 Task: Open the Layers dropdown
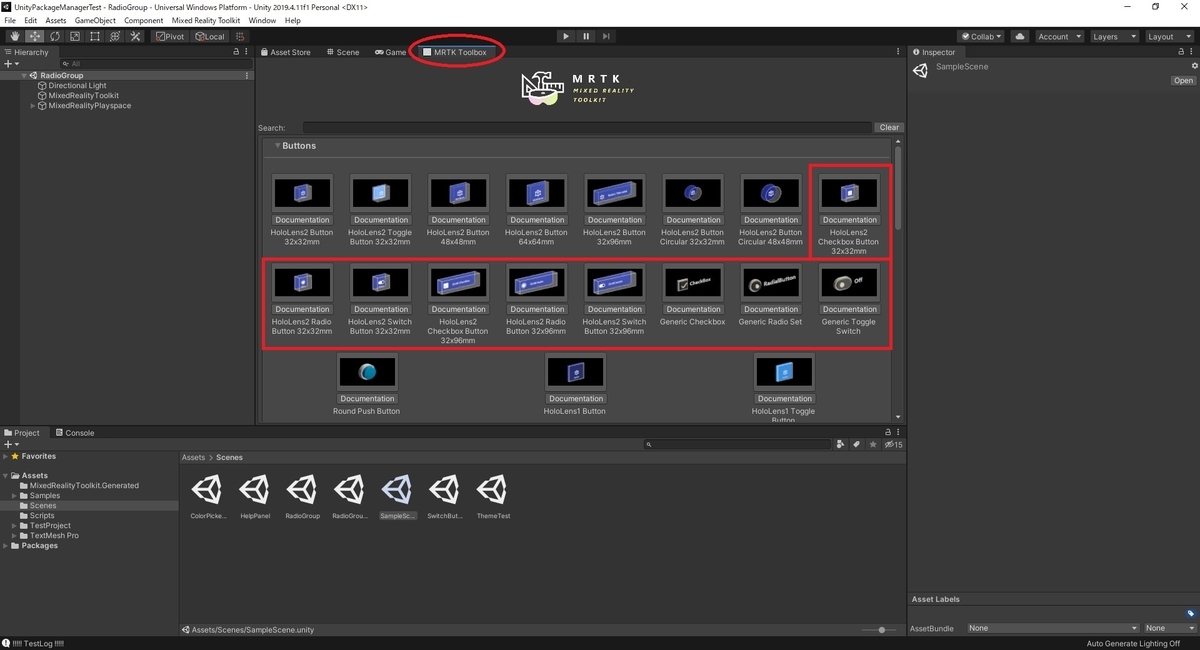point(1113,36)
